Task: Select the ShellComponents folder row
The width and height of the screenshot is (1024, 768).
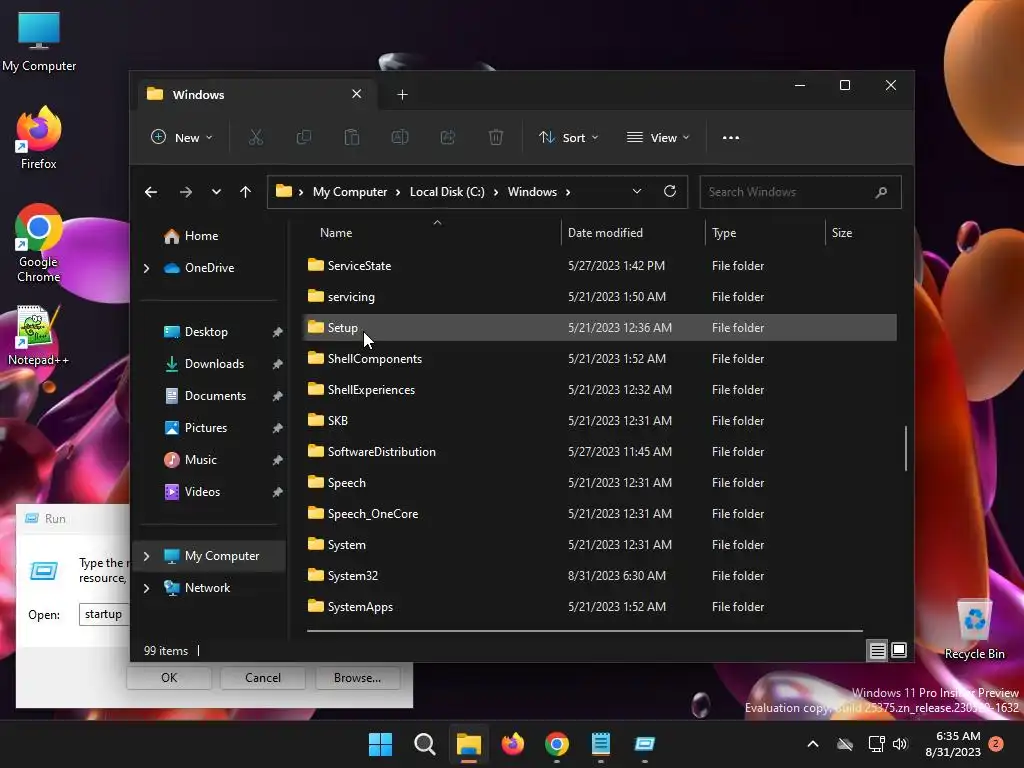Action: [600, 359]
